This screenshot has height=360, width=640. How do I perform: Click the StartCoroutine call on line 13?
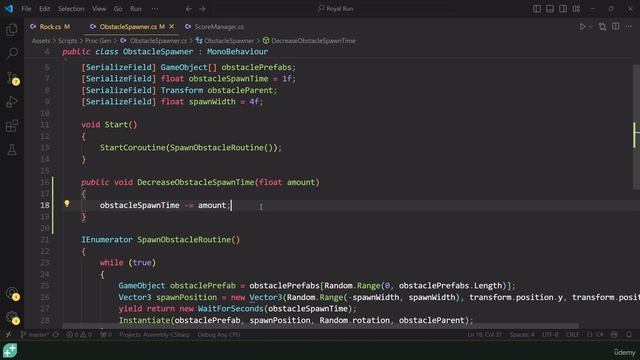coord(132,147)
